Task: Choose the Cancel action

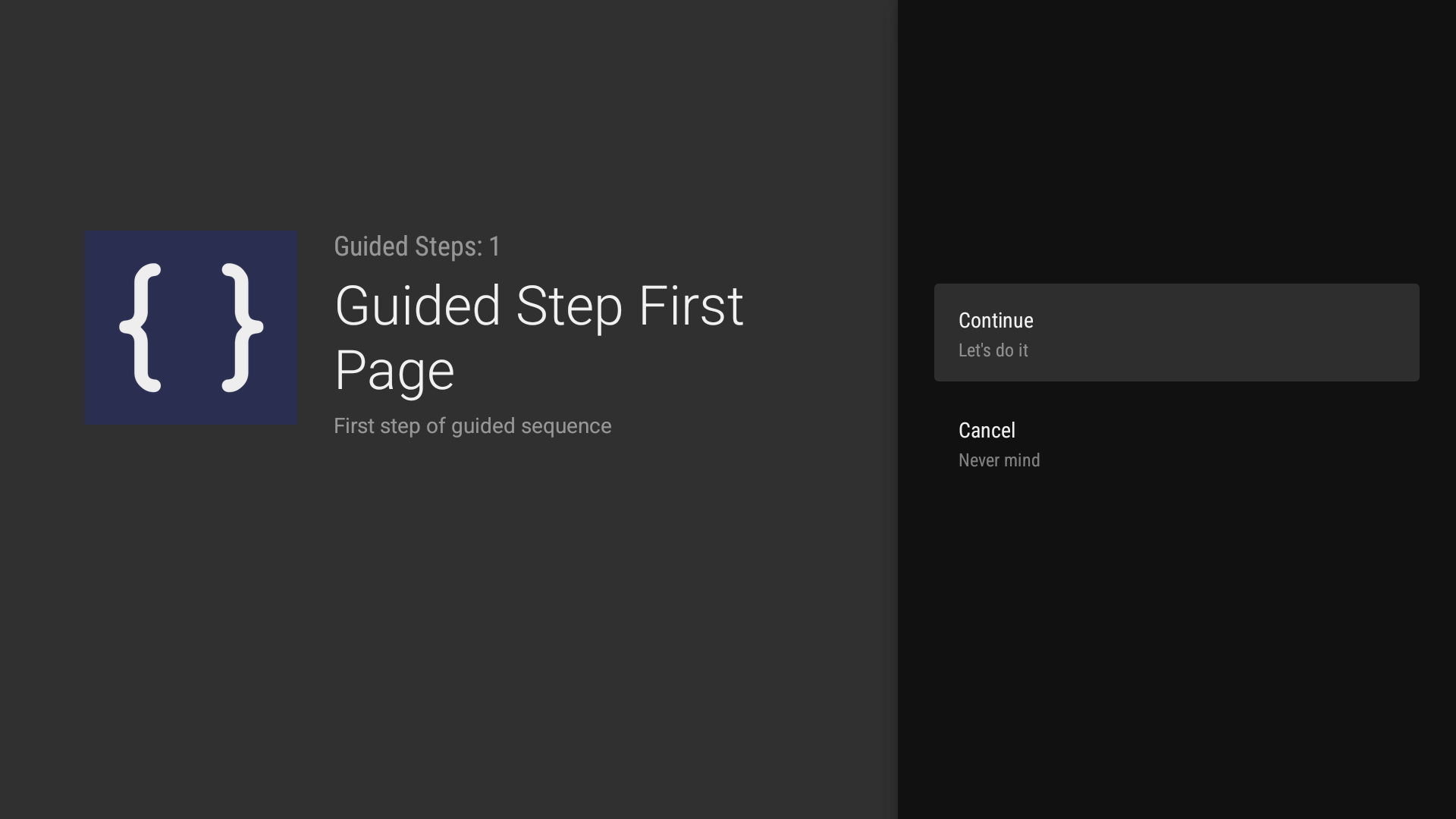Action: [x=1176, y=444]
